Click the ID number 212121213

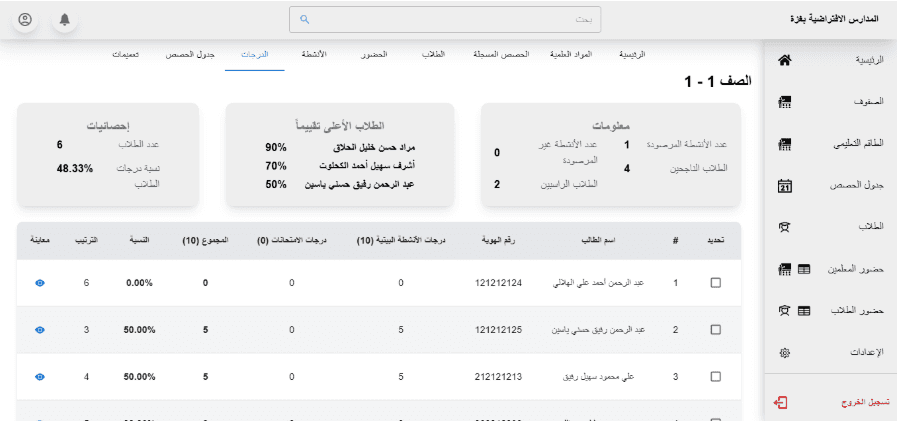tap(499, 377)
